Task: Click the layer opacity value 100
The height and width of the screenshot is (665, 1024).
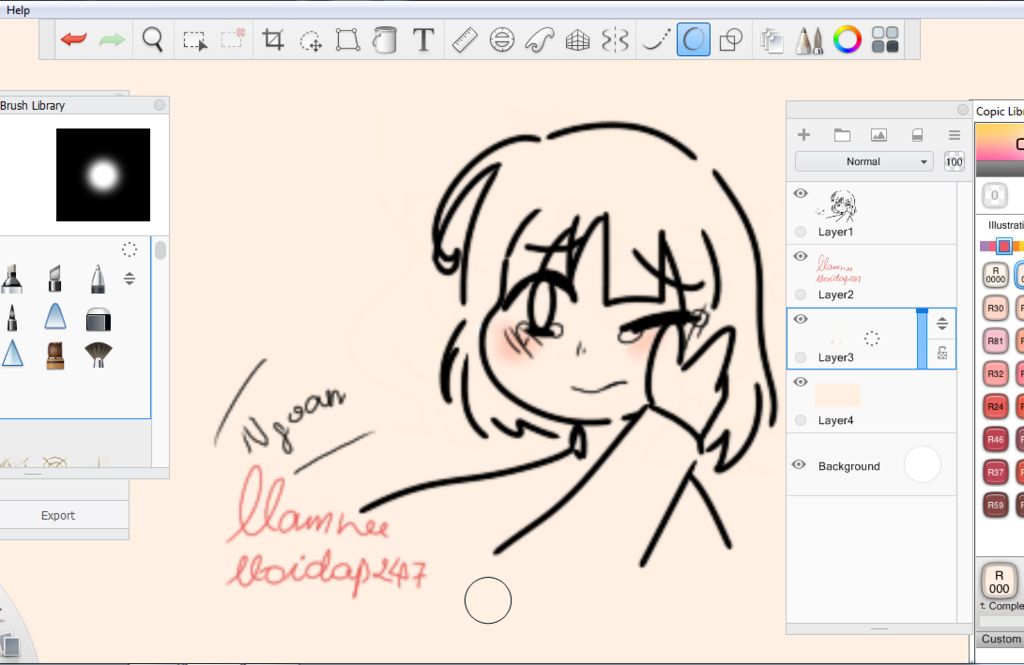Action: coord(954,161)
